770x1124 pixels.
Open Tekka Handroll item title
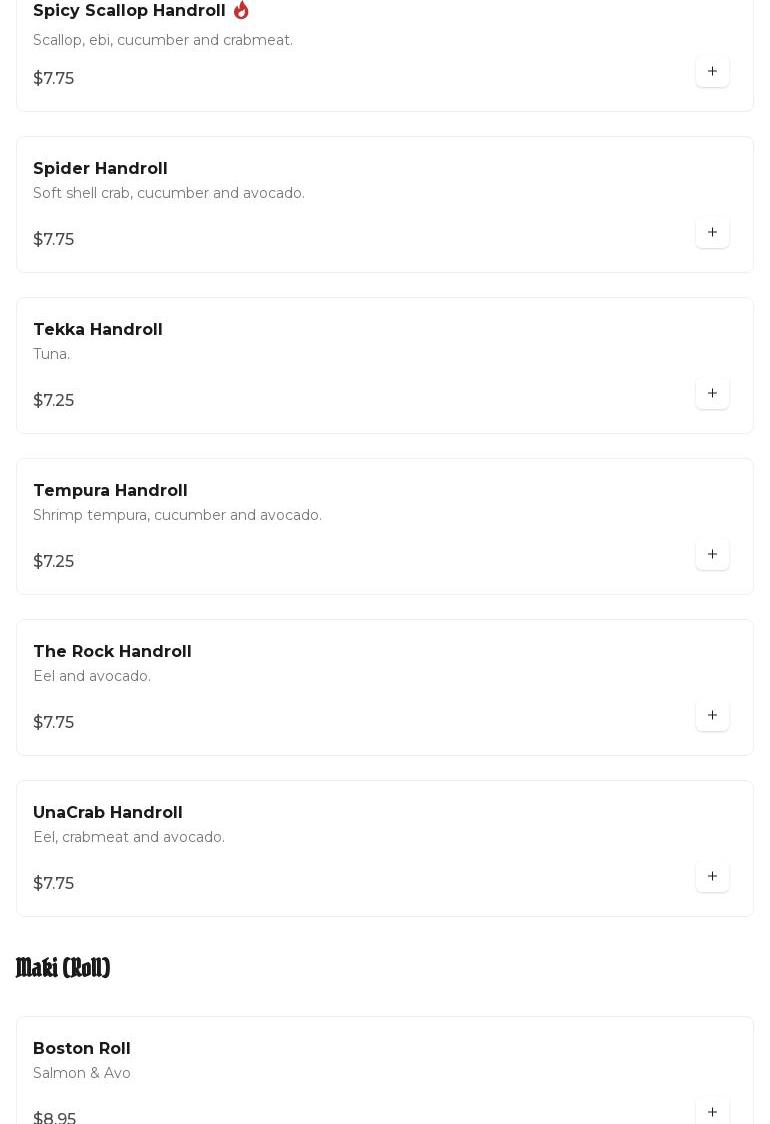(98, 330)
